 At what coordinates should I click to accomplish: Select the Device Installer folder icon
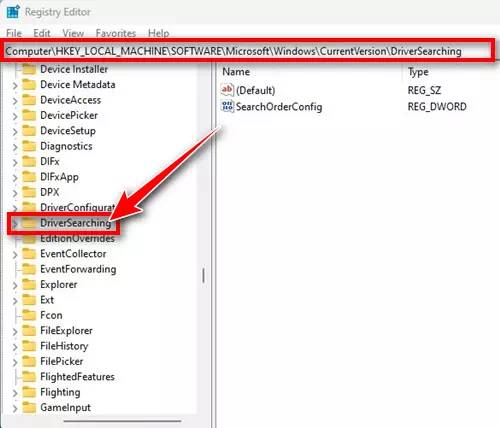[x=29, y=69]
